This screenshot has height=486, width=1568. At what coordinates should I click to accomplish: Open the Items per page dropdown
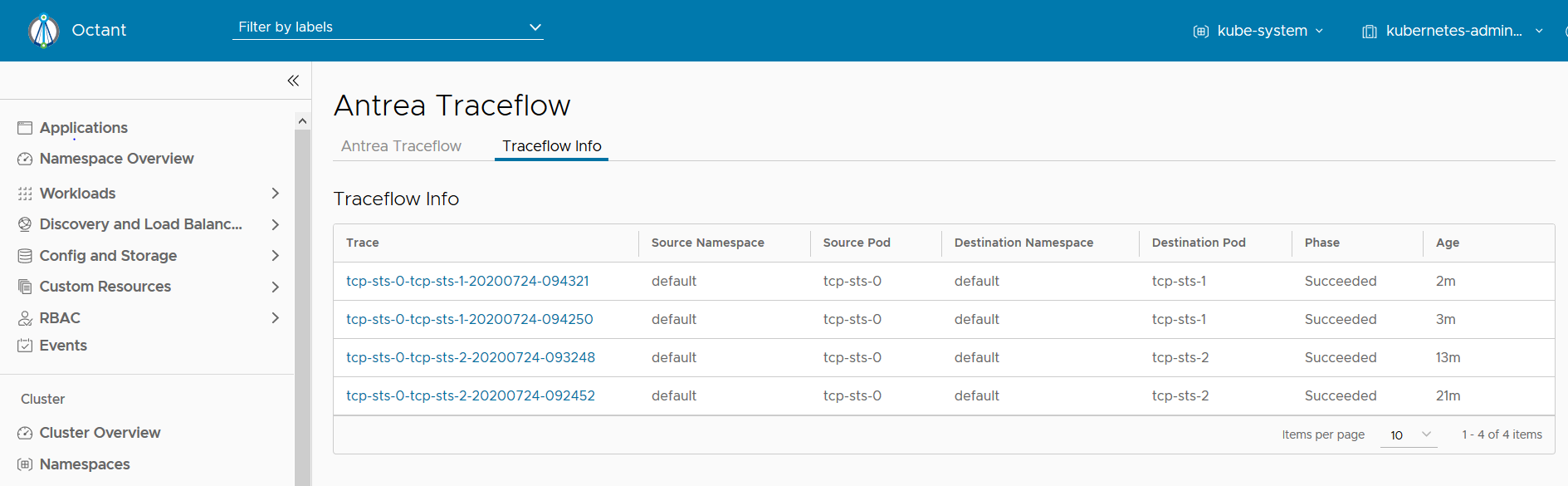(x=1409, y=435)
